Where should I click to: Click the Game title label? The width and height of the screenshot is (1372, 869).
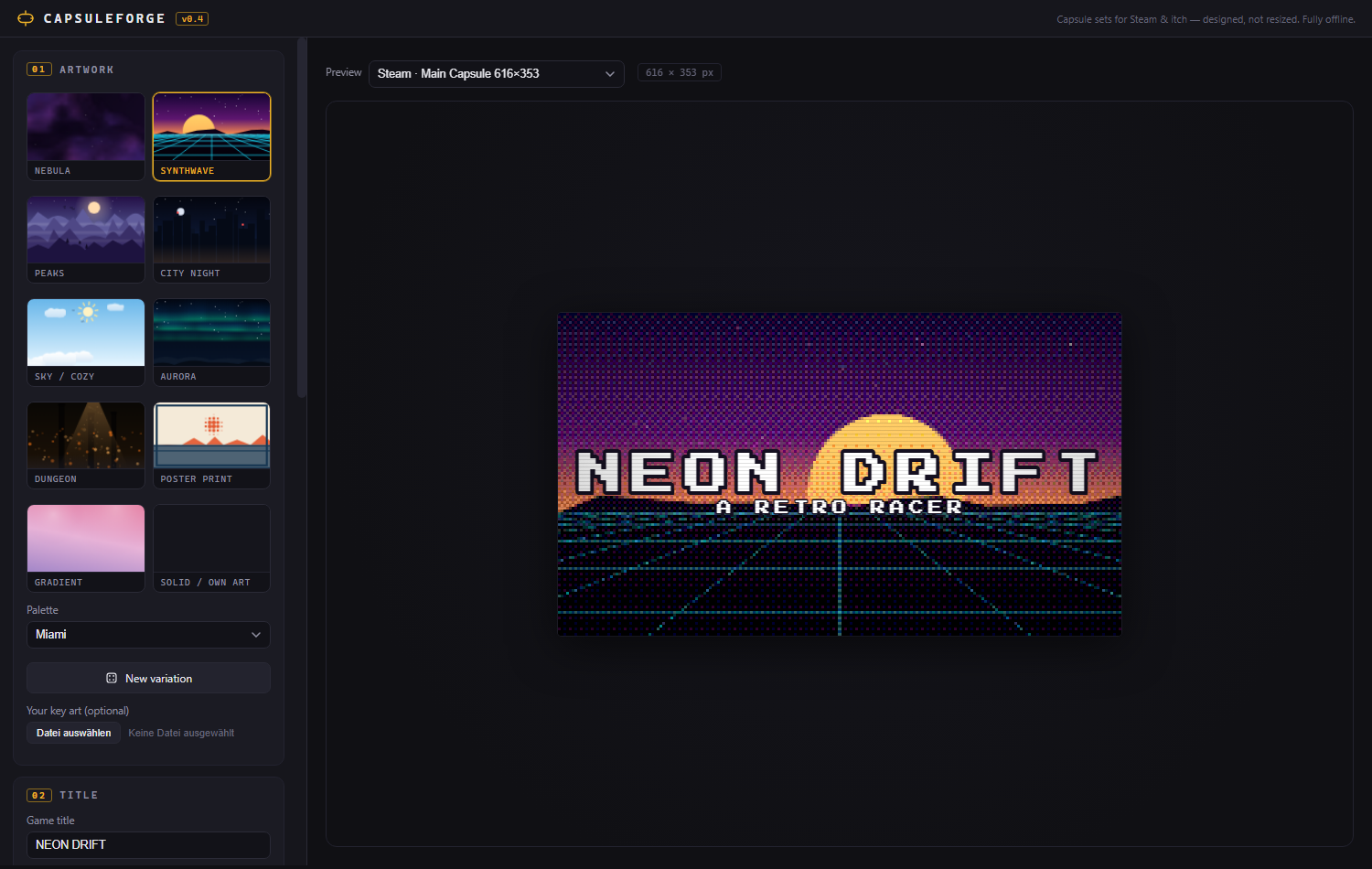point(50,821)
